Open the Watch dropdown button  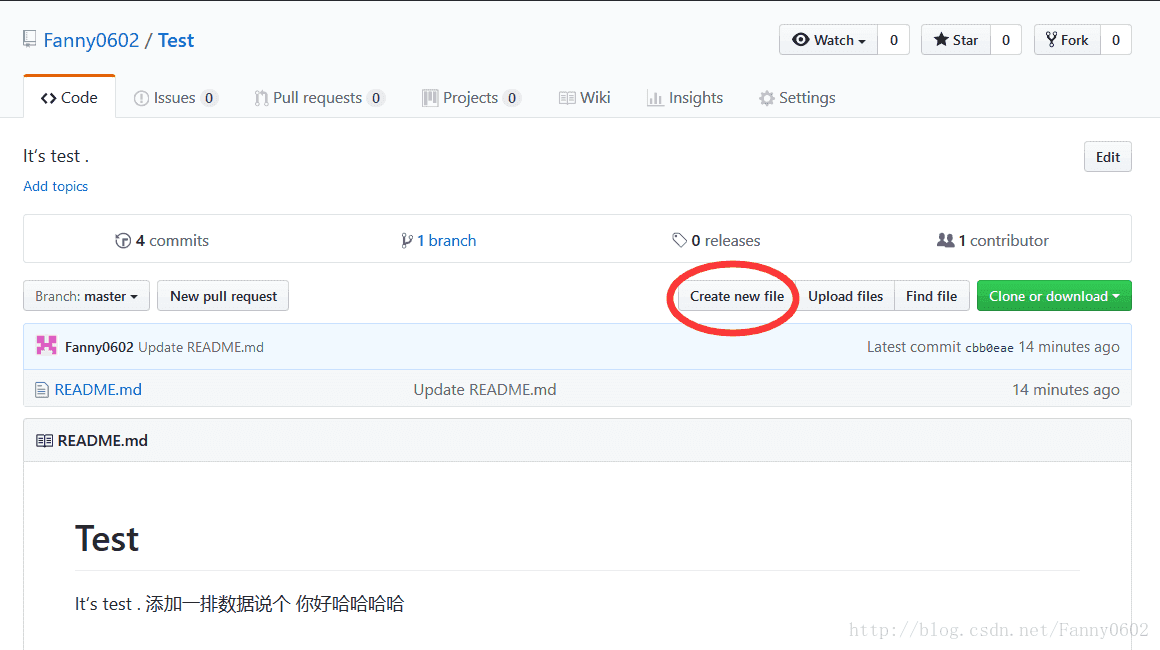[829, 40]
